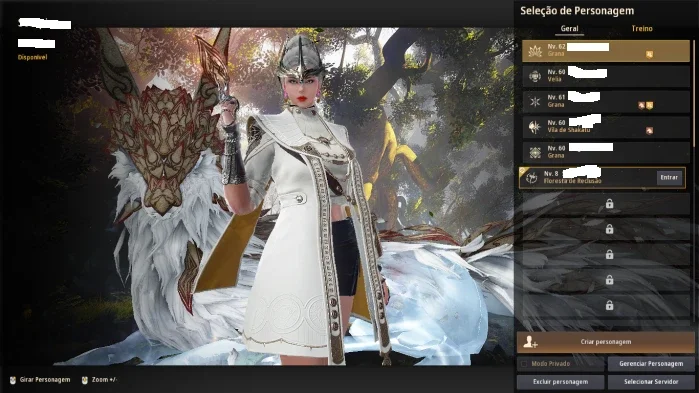Click the lock icon directly above Criar personagem

pyautogui.click(x=609, y=305)
